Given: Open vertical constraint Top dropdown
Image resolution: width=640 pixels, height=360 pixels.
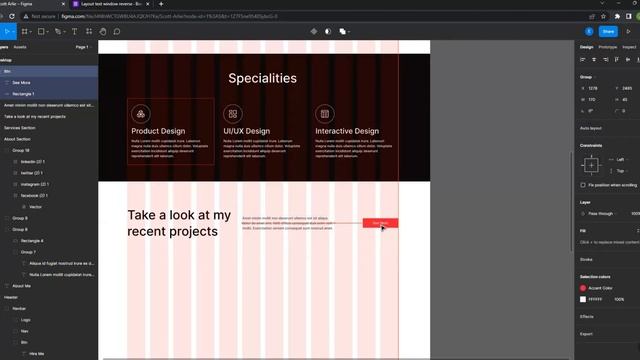Looking at the screenshot, I should pos(620,171).
